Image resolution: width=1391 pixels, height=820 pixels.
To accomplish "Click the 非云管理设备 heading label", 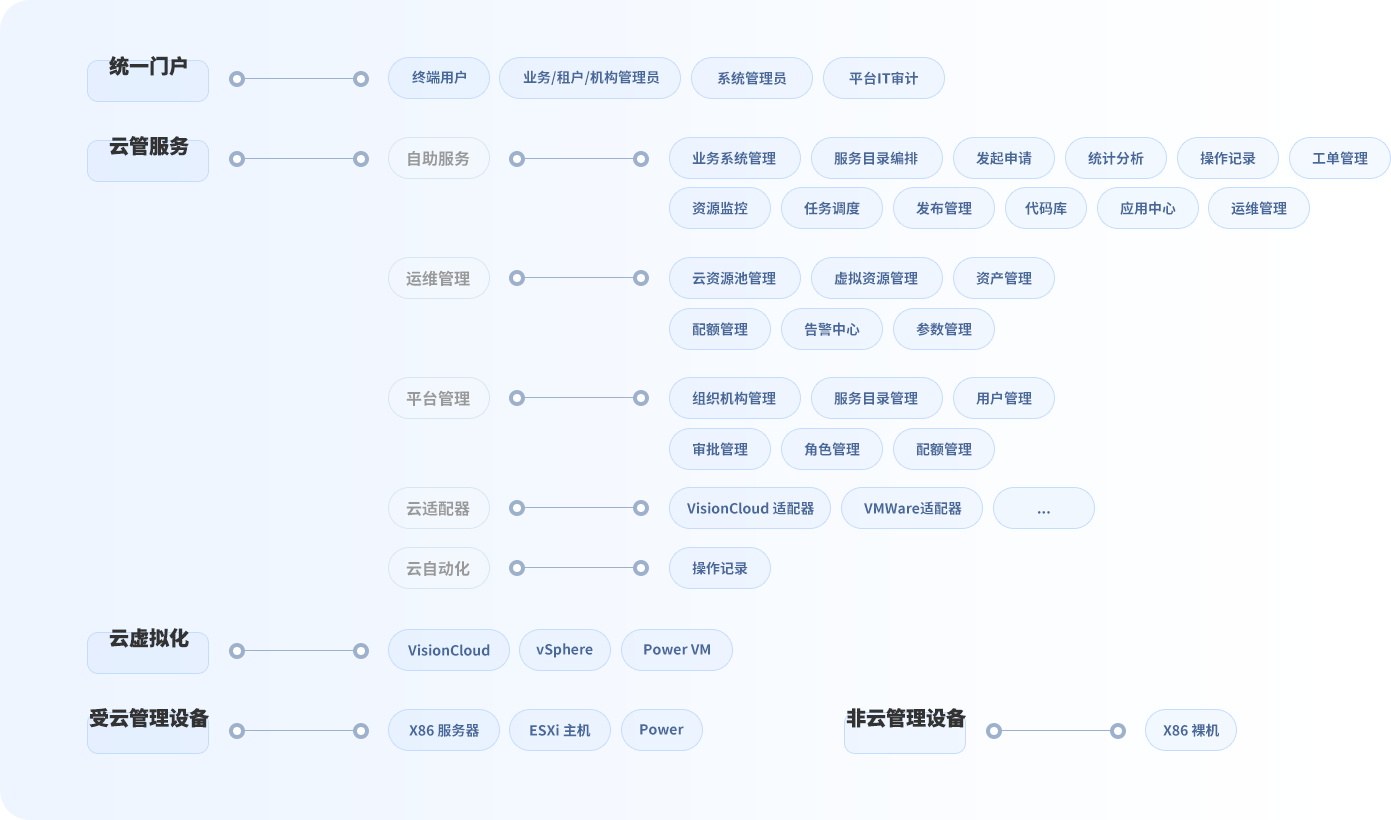I will (905, 718).
